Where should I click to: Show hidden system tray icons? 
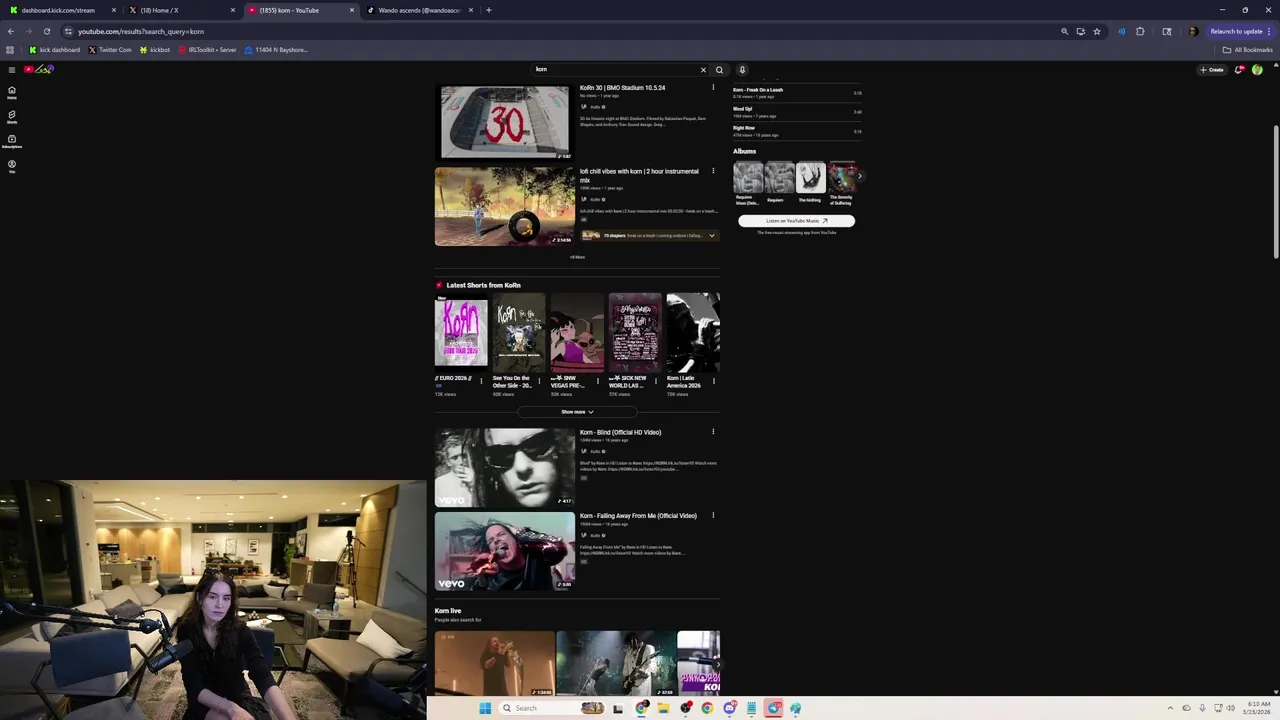click(1170, 708)
